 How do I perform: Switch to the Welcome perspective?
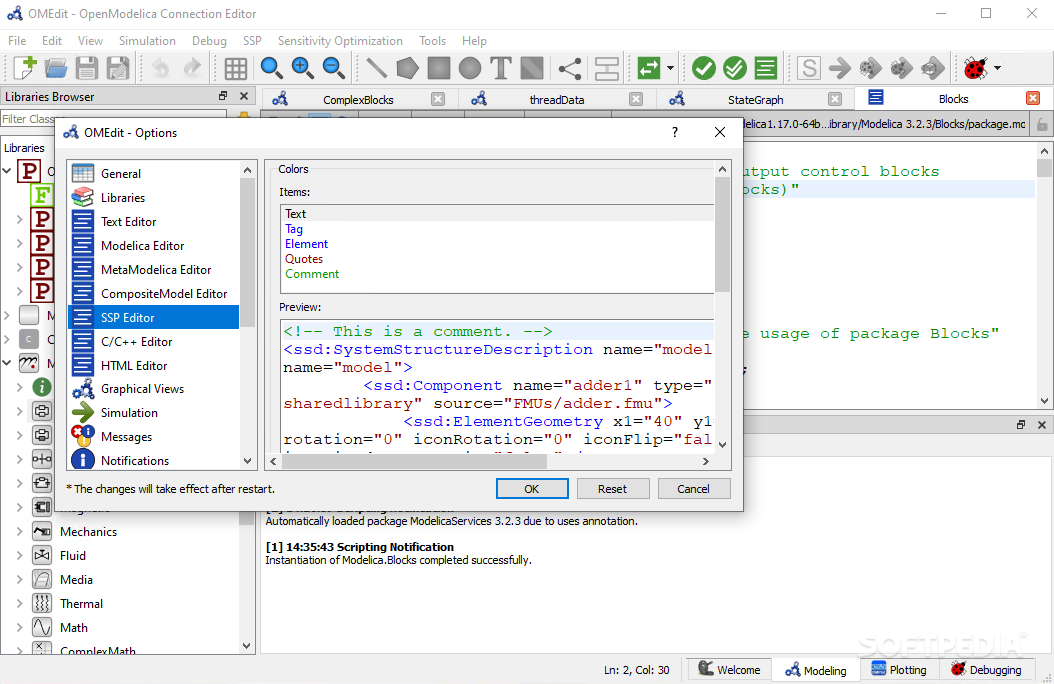point(729,670)
